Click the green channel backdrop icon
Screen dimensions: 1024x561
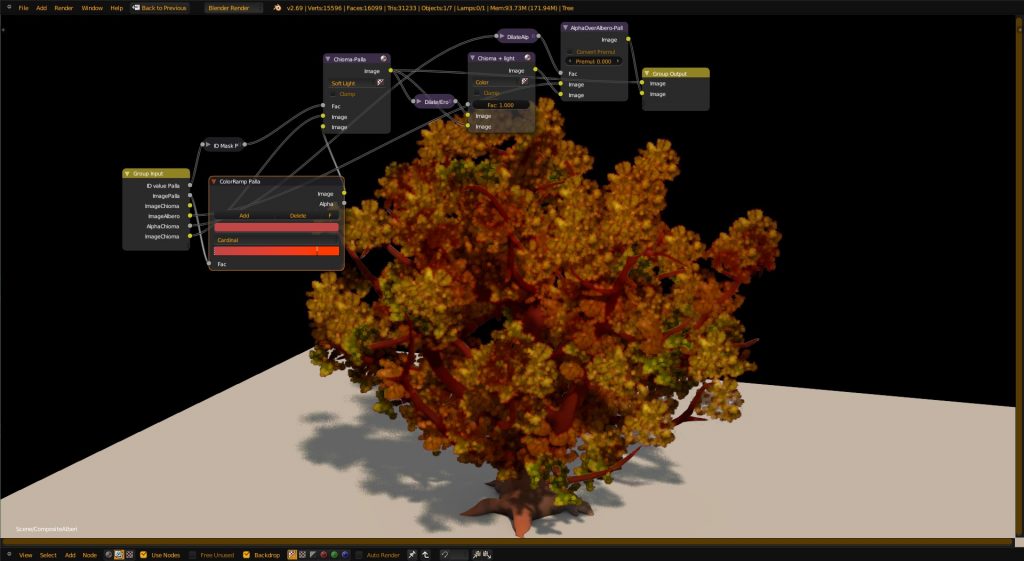333,554
